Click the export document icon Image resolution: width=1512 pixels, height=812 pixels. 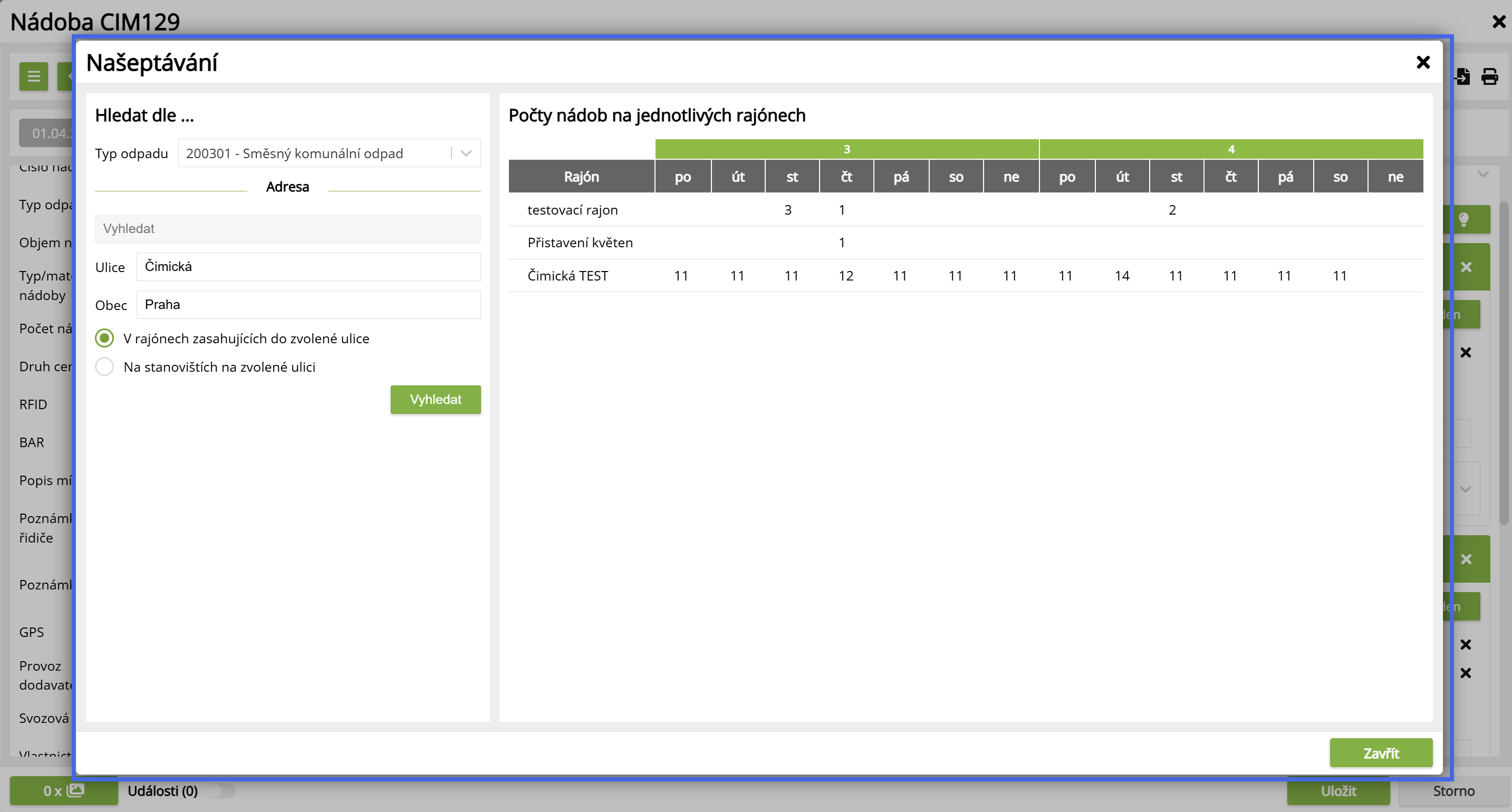tap(1463, 76)
